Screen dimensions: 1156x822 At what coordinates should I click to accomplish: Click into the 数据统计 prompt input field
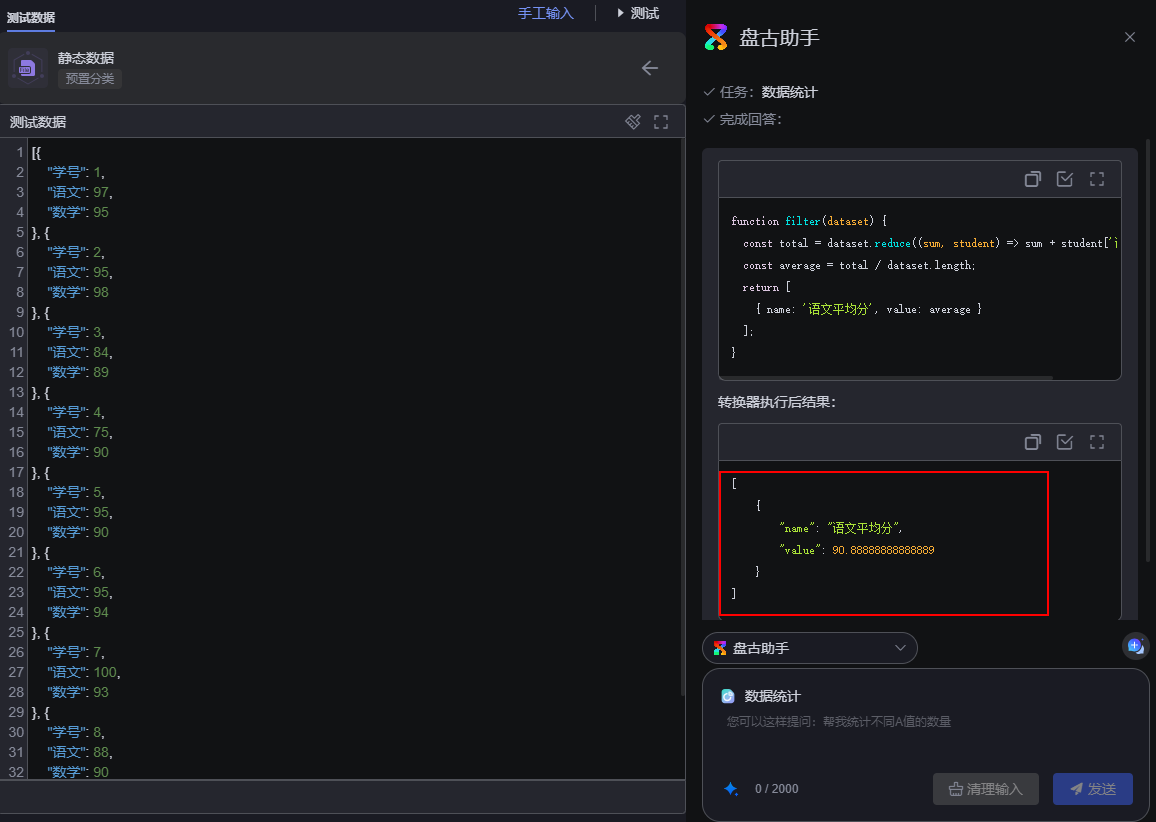(925, 737)
